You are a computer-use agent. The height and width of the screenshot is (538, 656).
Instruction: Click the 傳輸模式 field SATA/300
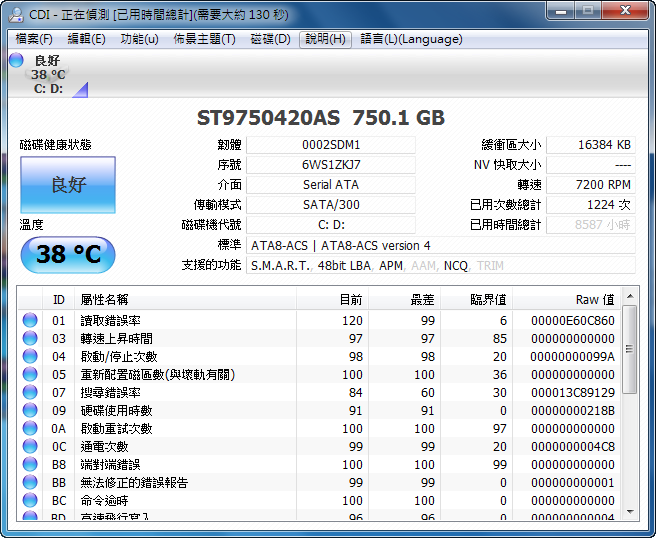pos(331,205)
